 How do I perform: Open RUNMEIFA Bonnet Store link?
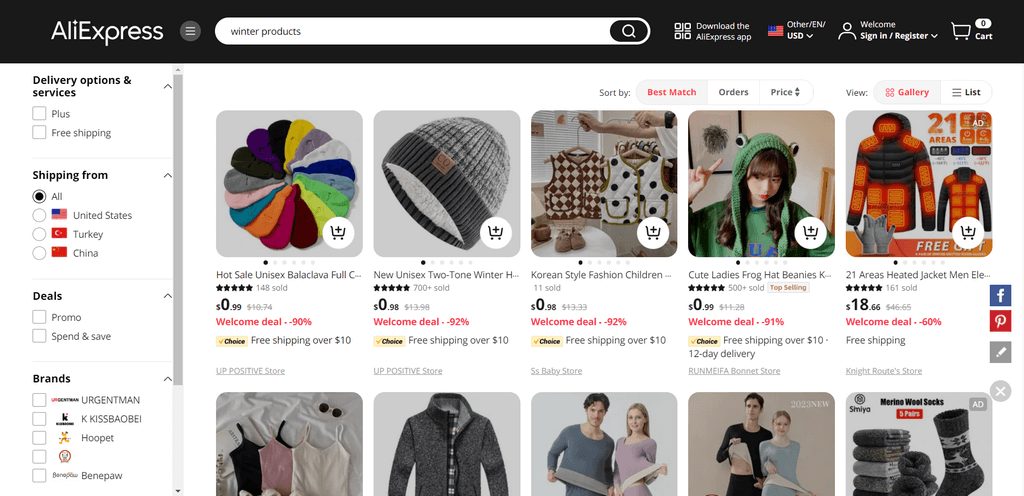[734, 371]
